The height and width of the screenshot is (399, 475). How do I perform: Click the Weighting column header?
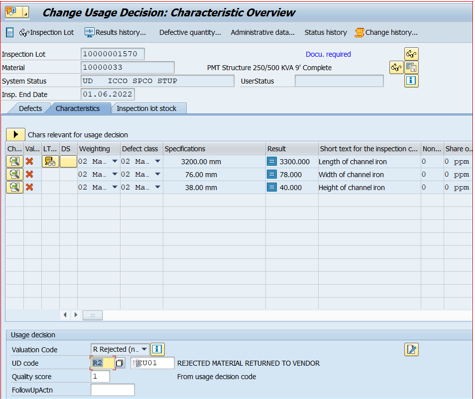coord(99,149)
